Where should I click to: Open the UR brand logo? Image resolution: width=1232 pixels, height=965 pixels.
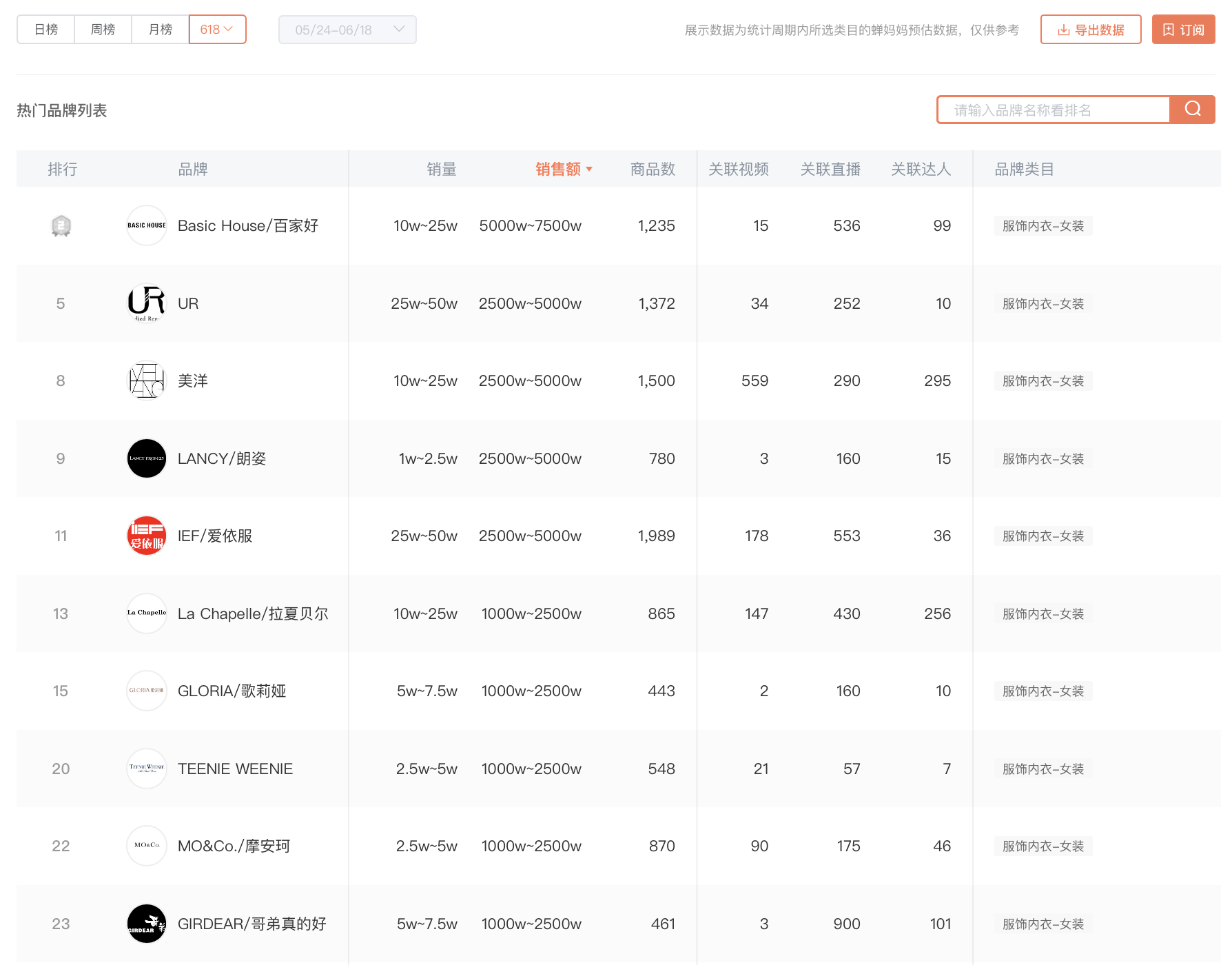click(147, 303)
